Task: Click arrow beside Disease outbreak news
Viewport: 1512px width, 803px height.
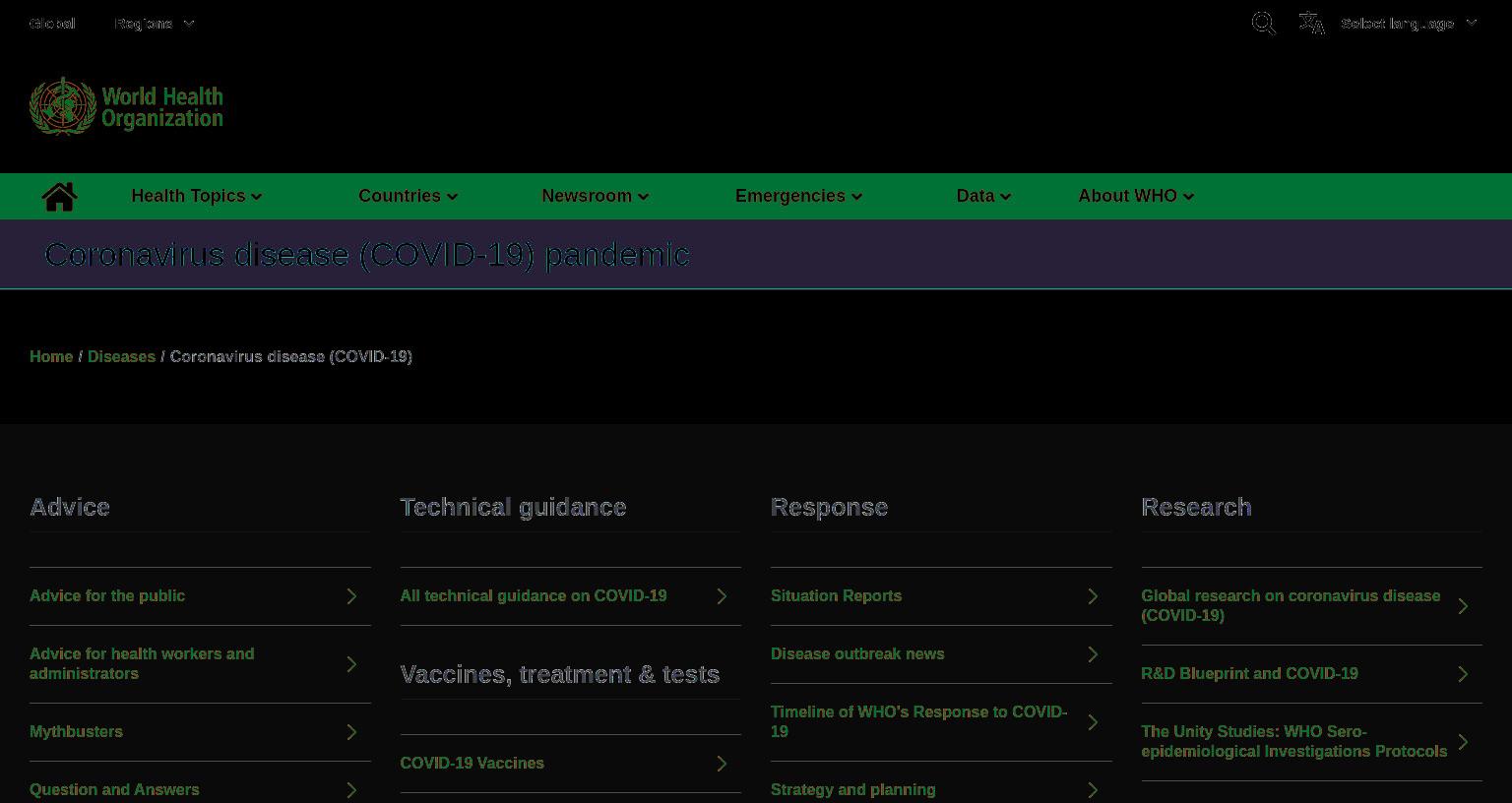Action: [x=1093, y=654]
